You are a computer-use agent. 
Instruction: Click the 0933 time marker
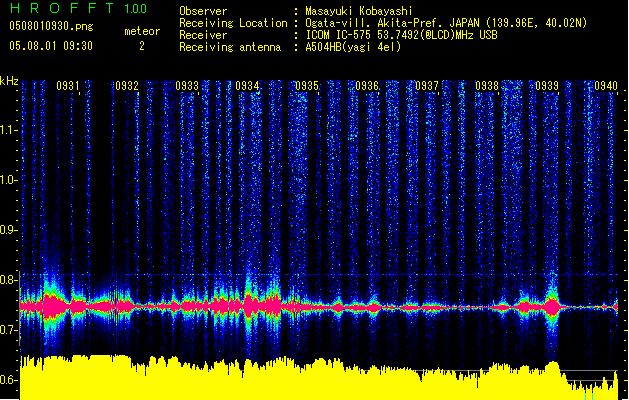pos(187,86)
